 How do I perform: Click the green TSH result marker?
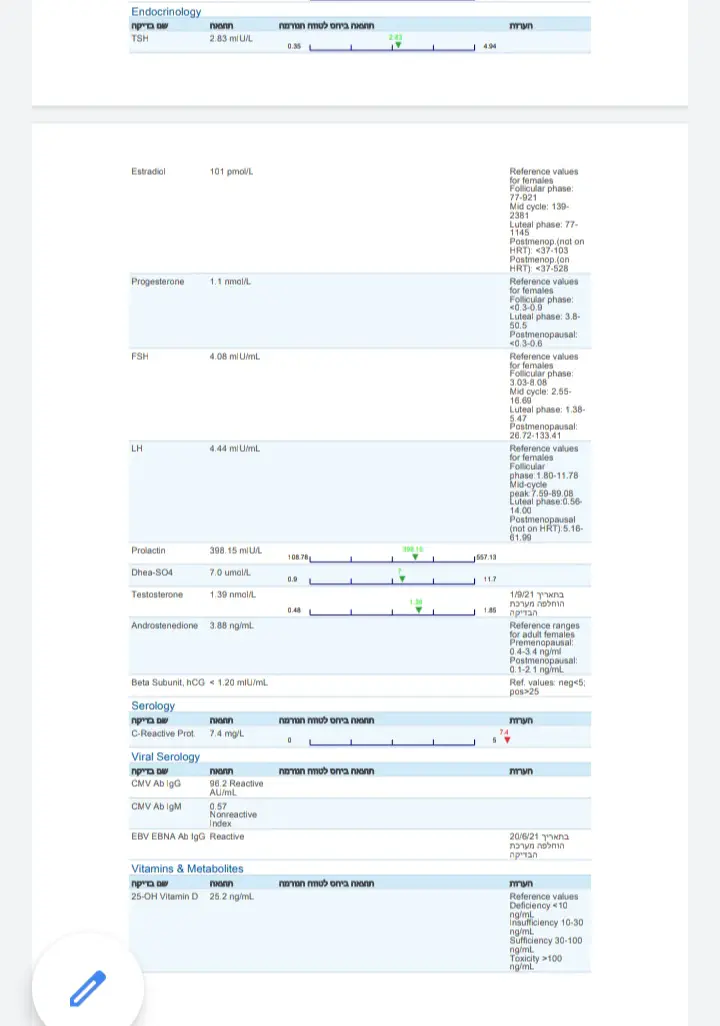[398, 45]
